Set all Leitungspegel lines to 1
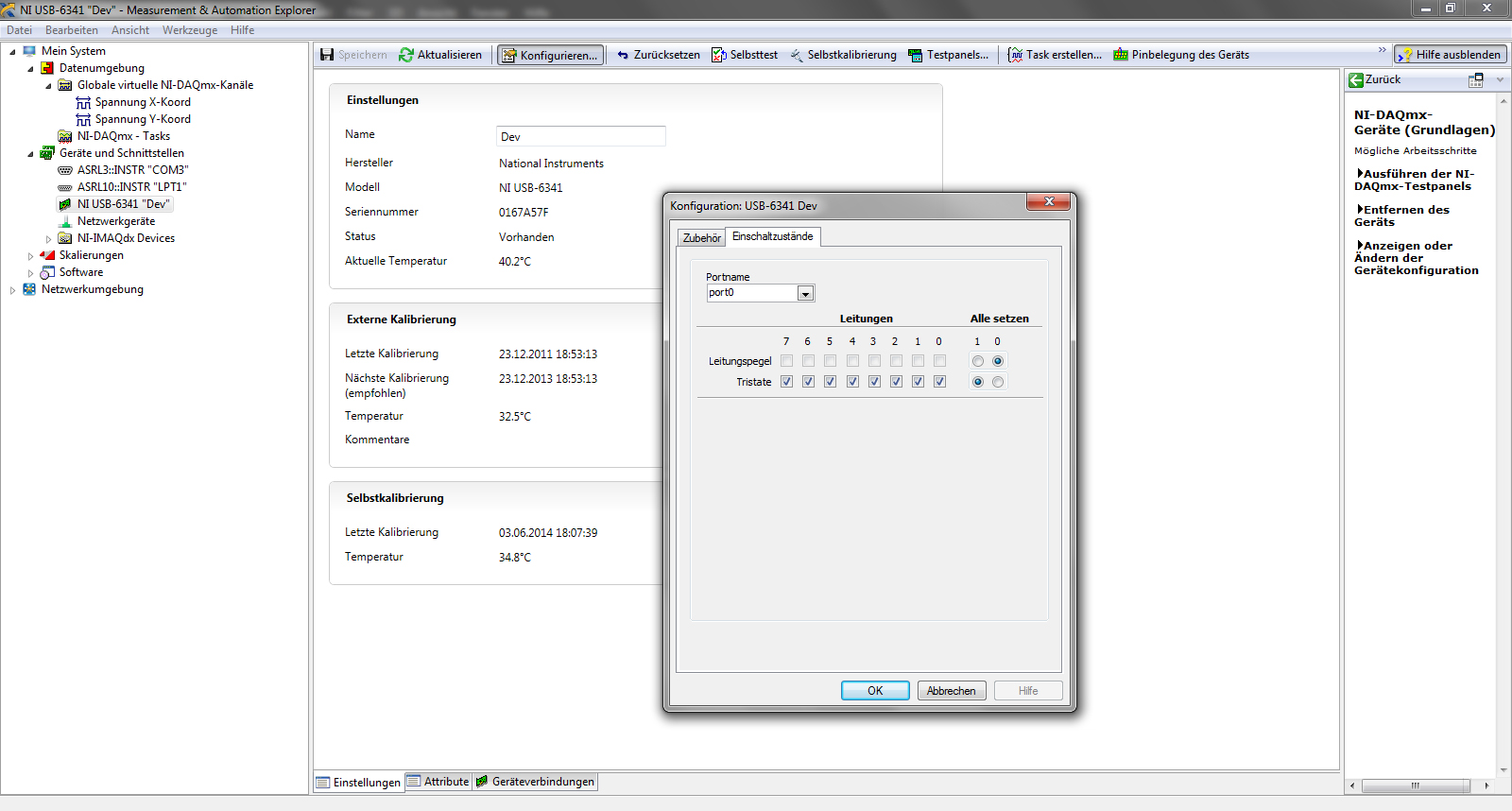Screen dimensions: 1512x811 point(978,361)
